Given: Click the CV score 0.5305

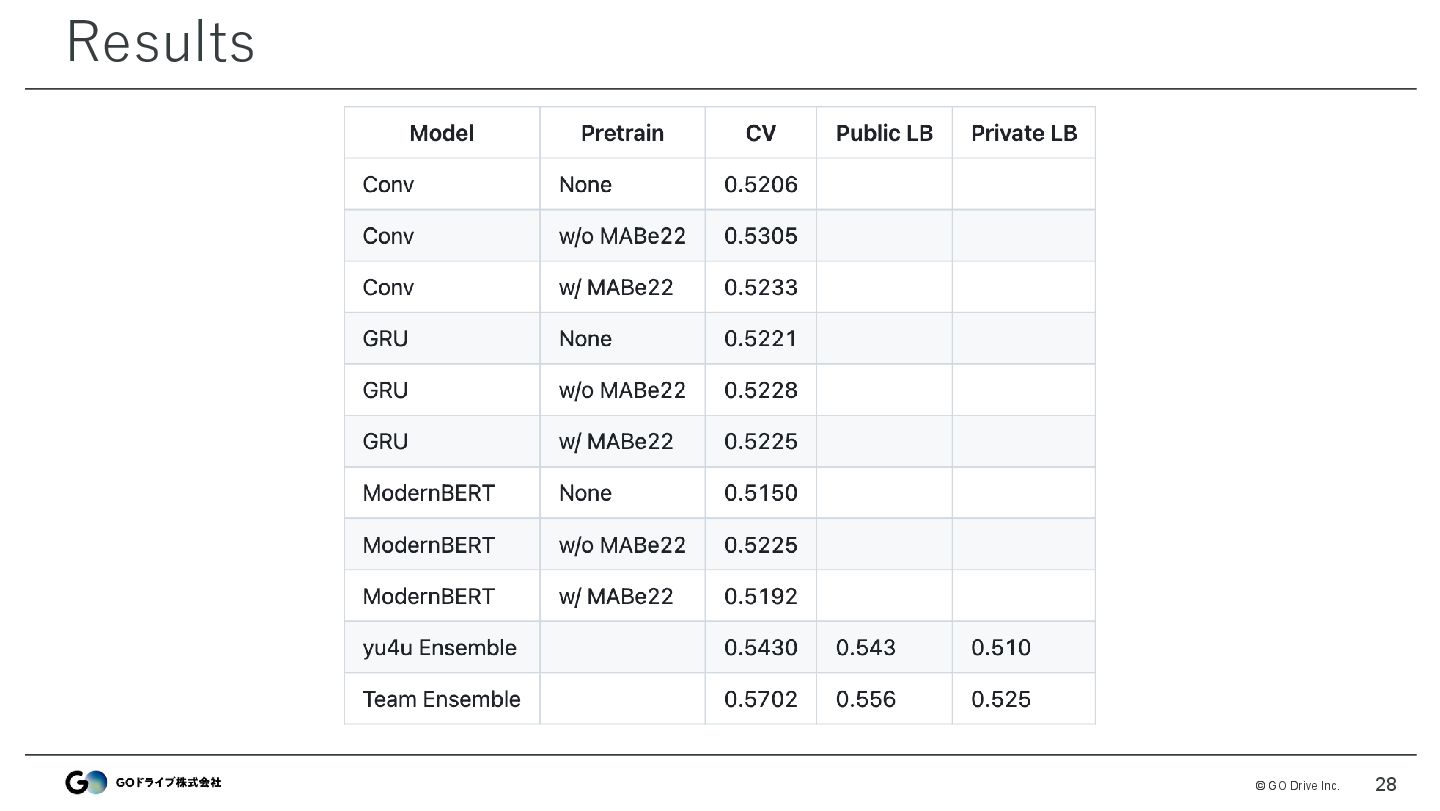Looking at the screenshot, I should pos(760,236).
